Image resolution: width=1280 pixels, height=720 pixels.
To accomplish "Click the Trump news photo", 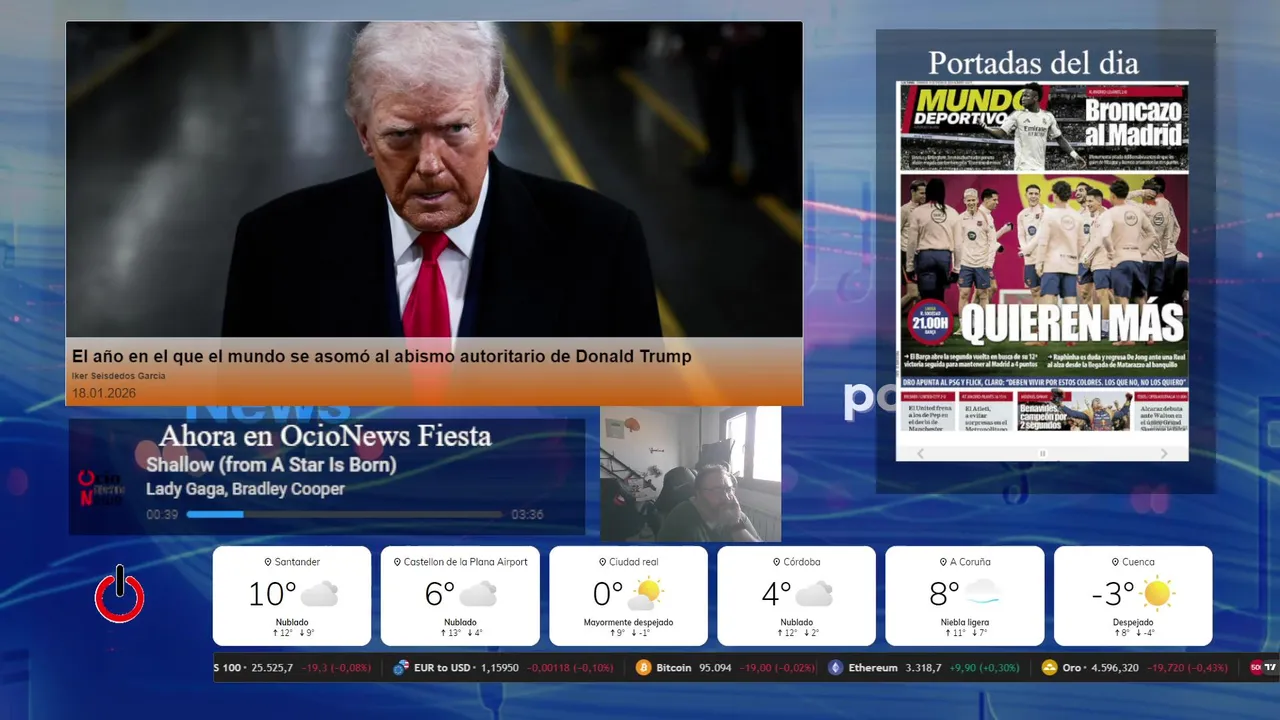I will tap(434, 180).
